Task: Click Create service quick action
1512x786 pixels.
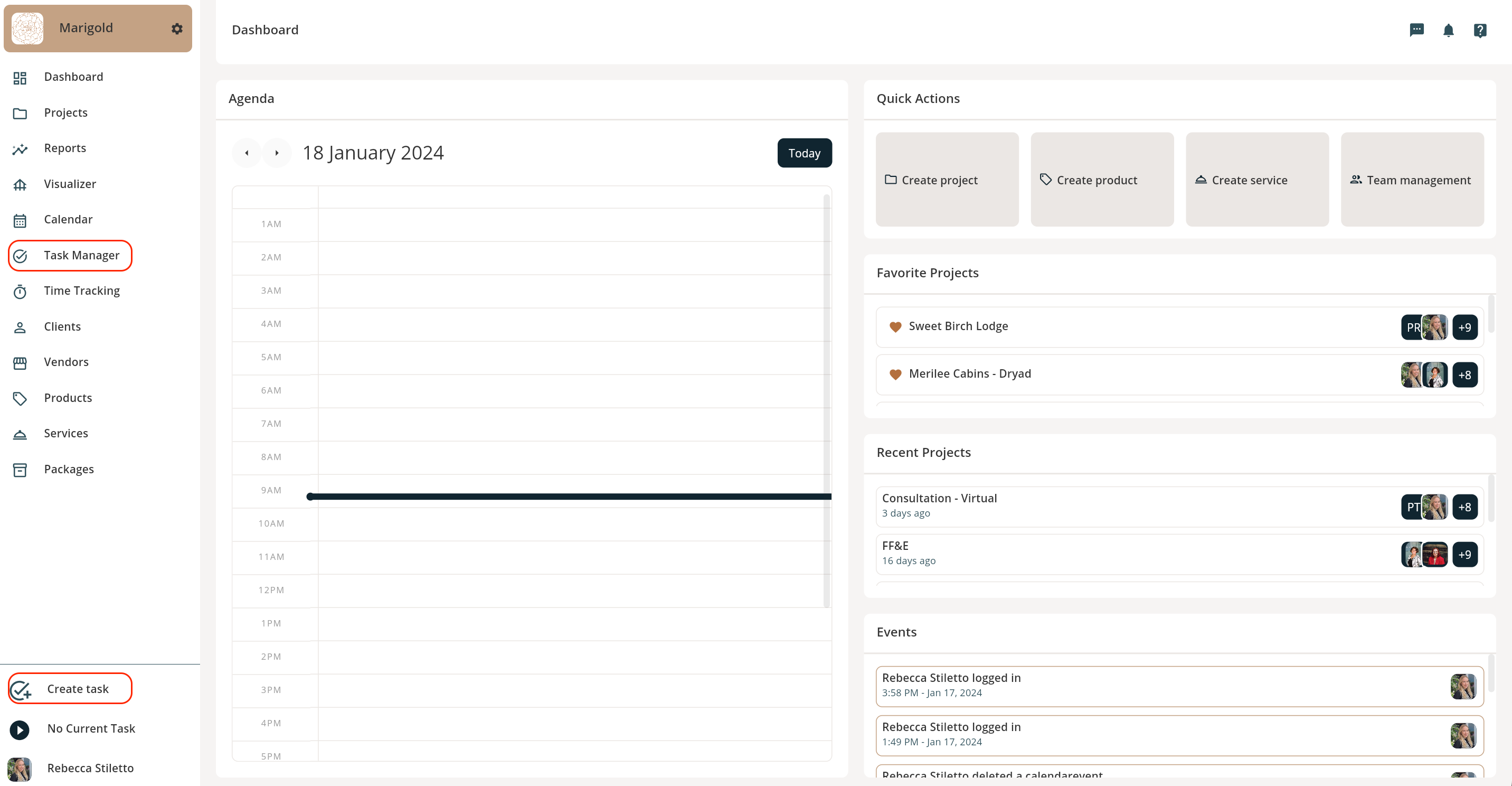Action: tap(1256, 179)
